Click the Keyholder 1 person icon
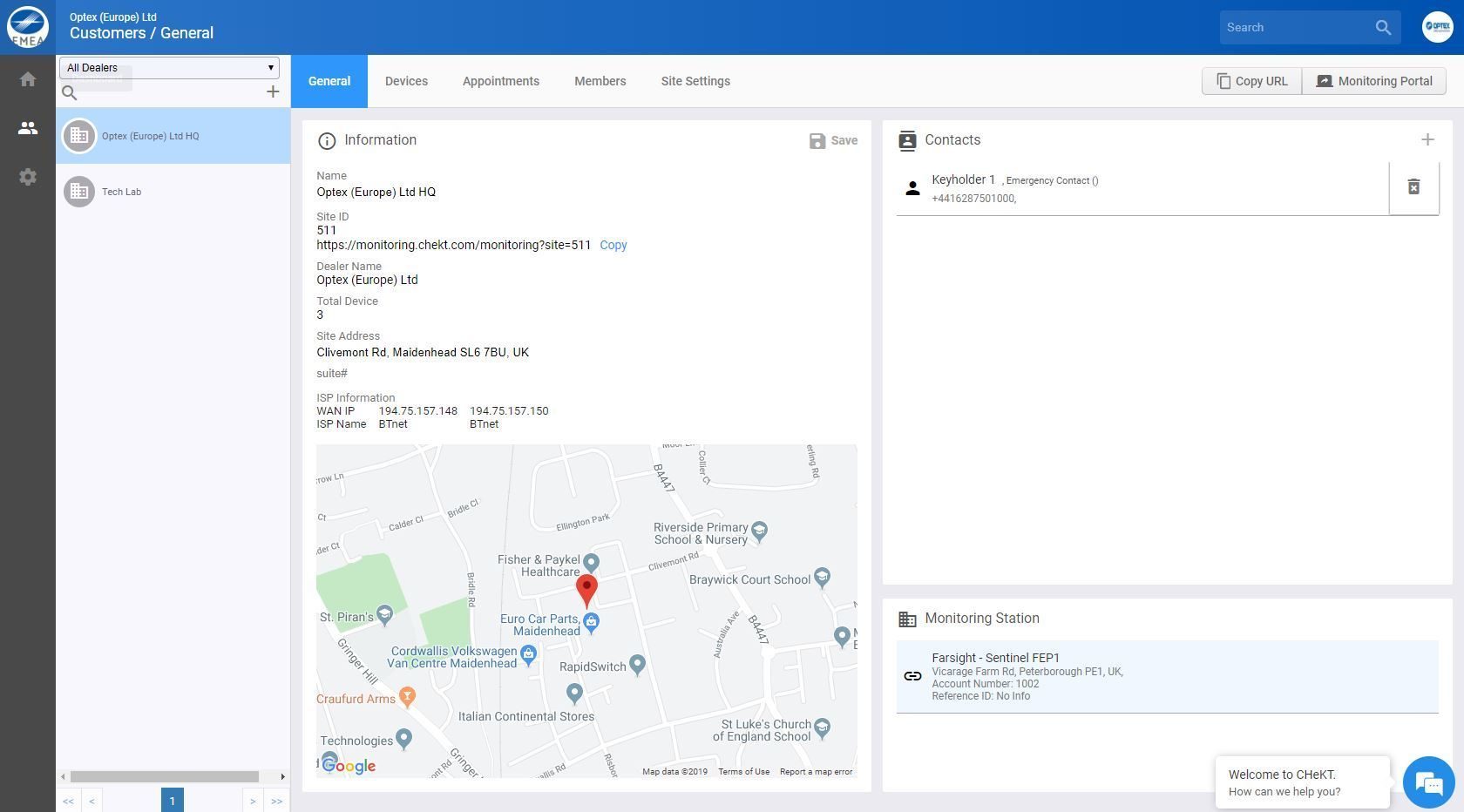This screenshot has width=1464, height=812. point(912,188)
